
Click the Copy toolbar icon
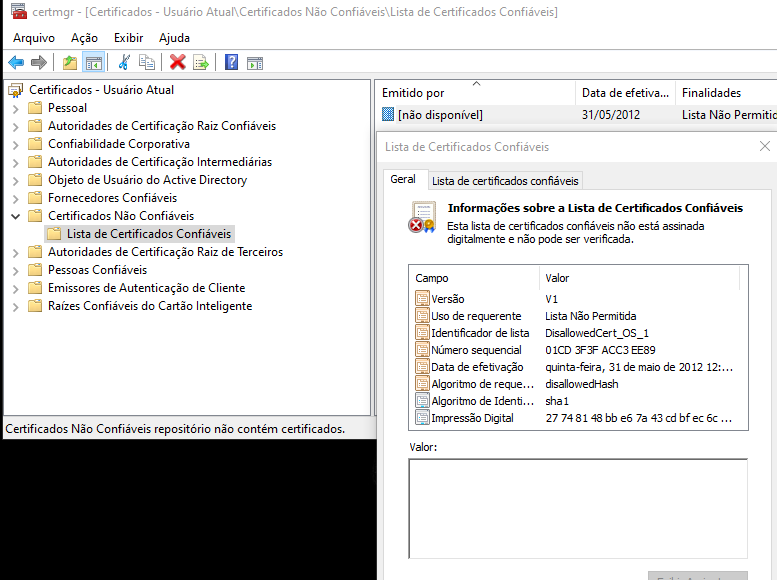point(147,62)
